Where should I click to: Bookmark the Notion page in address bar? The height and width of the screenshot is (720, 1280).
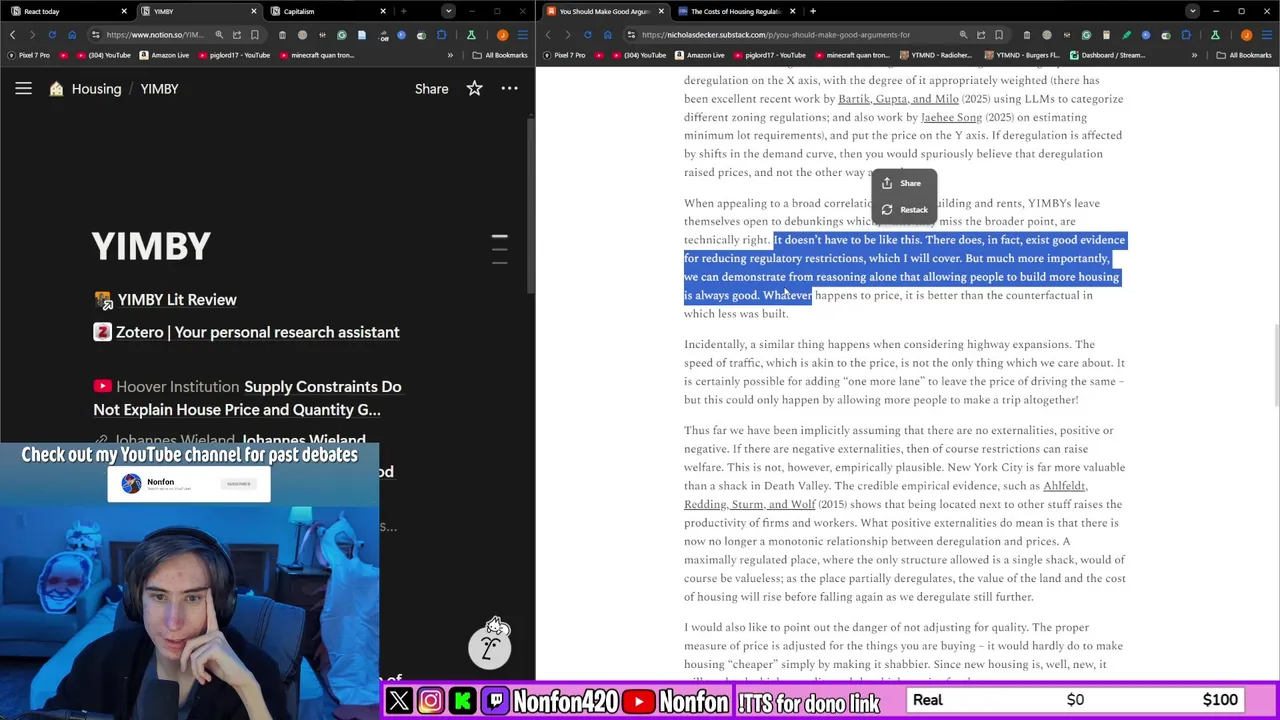[x=254, y=35]
